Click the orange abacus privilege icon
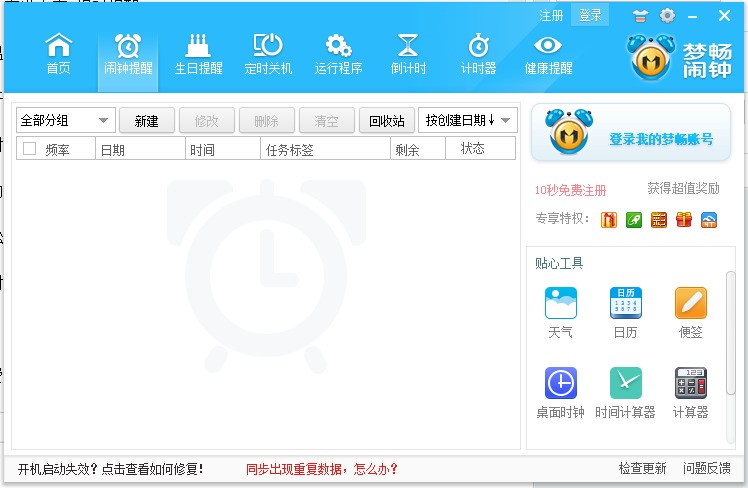Viewport: 748px width, 488px height. [659, 219]
